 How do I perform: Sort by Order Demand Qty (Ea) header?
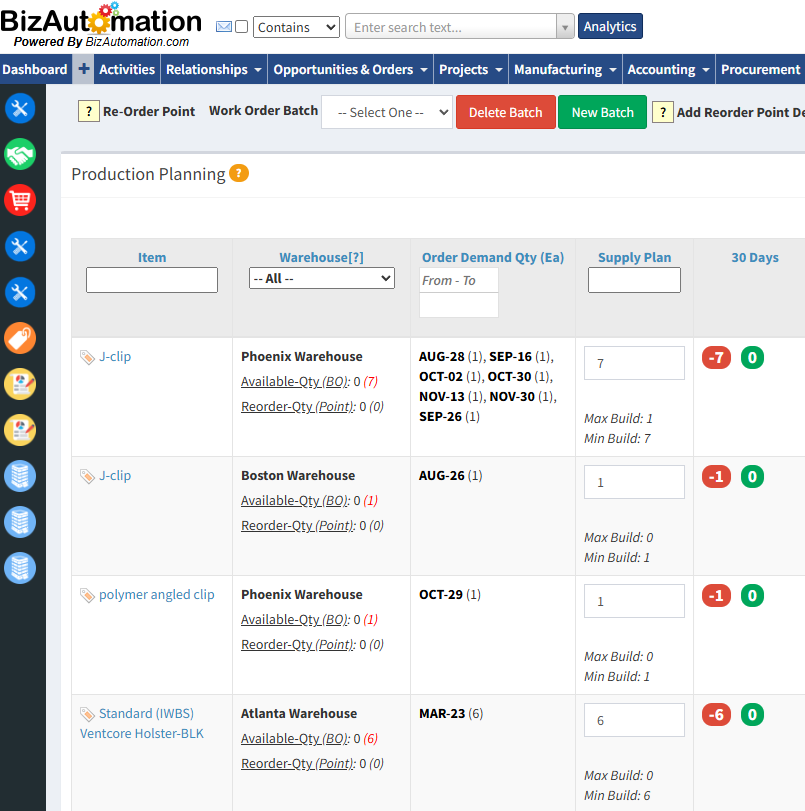[493, 258]
